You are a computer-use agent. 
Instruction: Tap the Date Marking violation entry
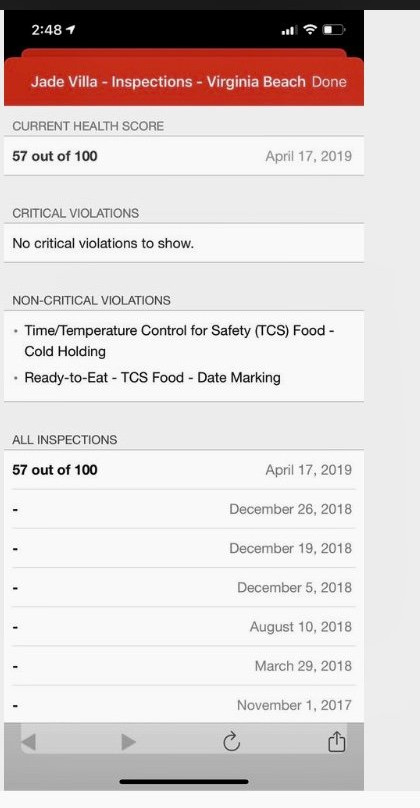[x=153, y=378]
